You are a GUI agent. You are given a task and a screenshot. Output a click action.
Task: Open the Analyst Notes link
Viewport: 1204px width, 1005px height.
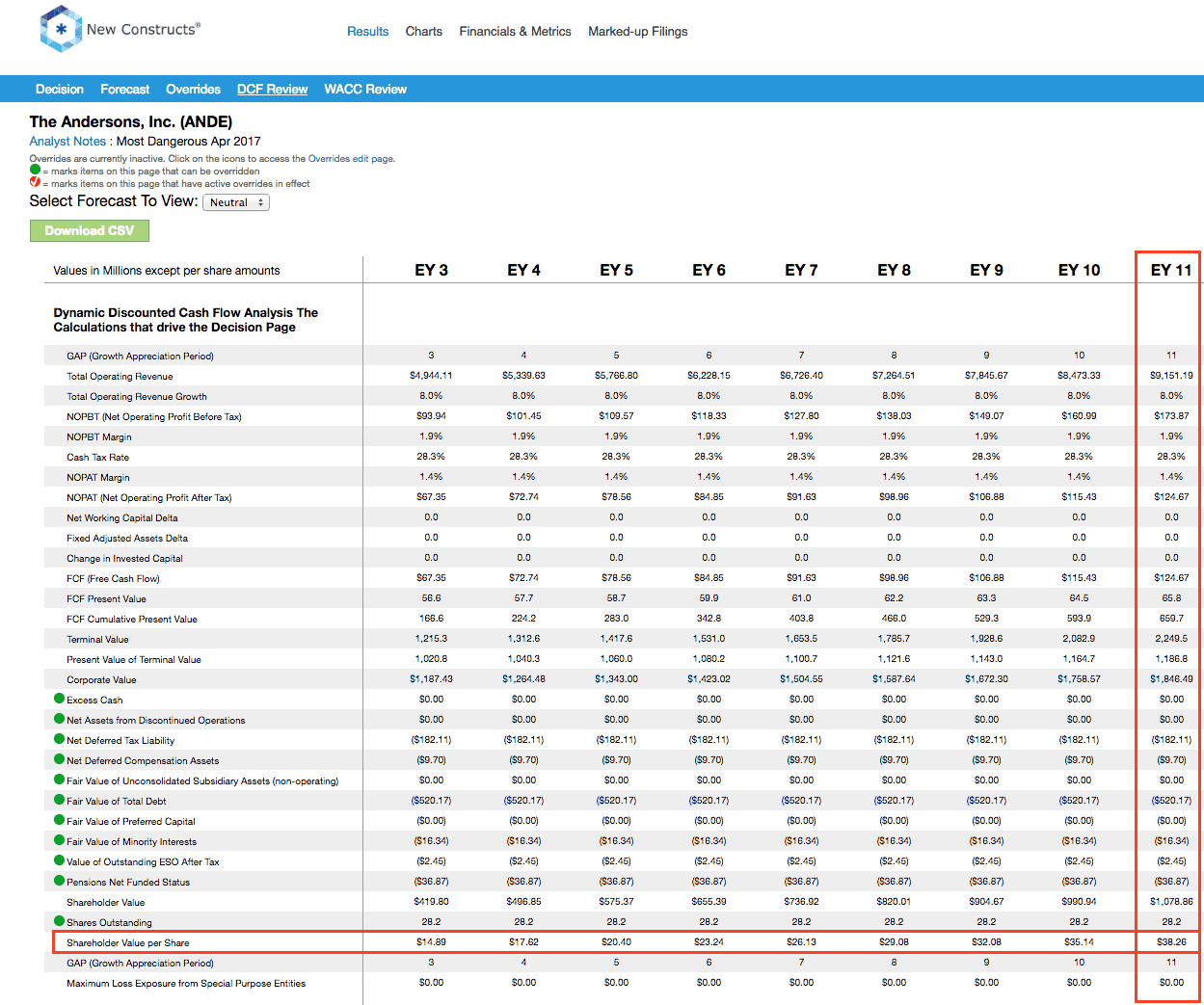[67, 141]
